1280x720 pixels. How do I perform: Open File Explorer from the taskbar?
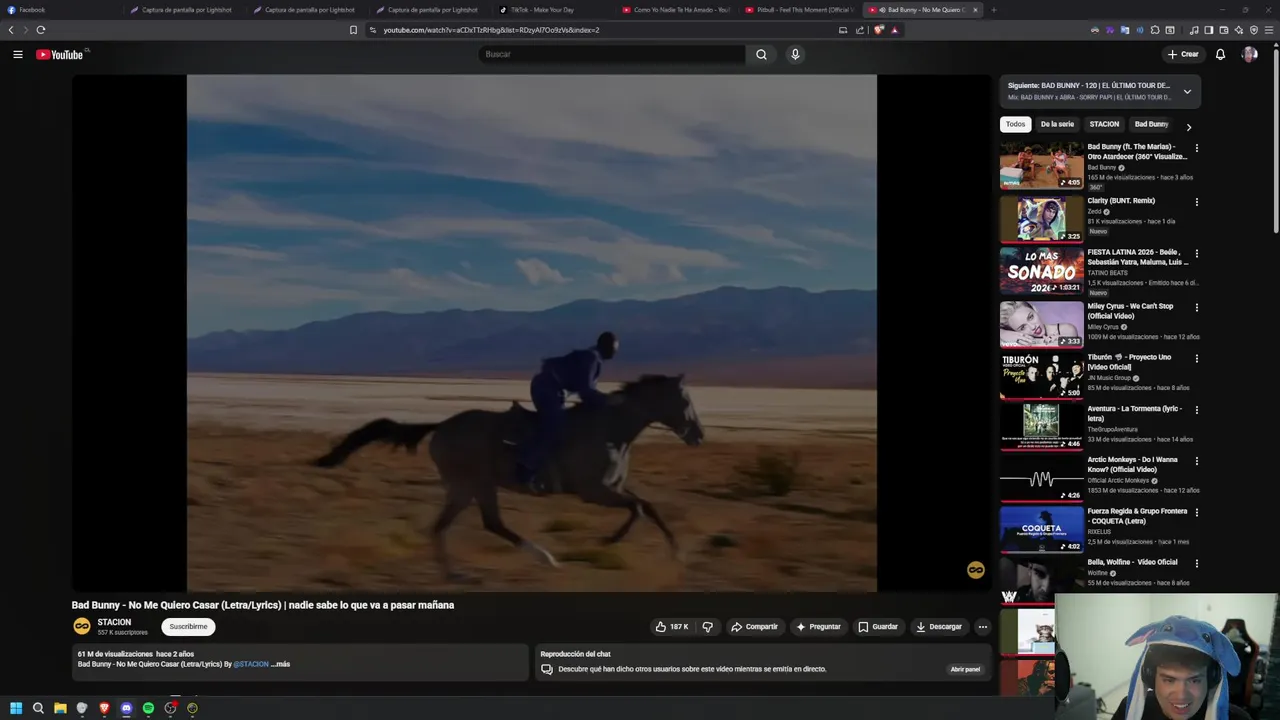tap(60, 708)
